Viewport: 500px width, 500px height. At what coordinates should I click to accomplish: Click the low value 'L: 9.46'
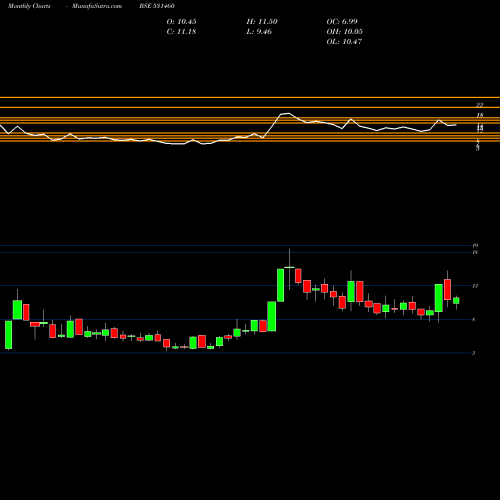259,32
